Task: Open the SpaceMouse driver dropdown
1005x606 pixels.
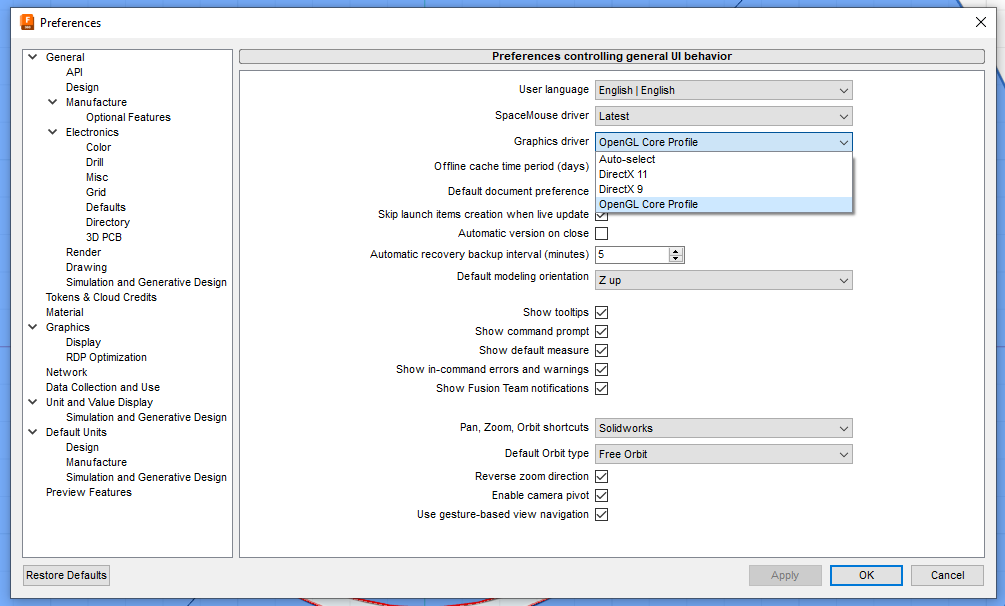Action: 723,115
